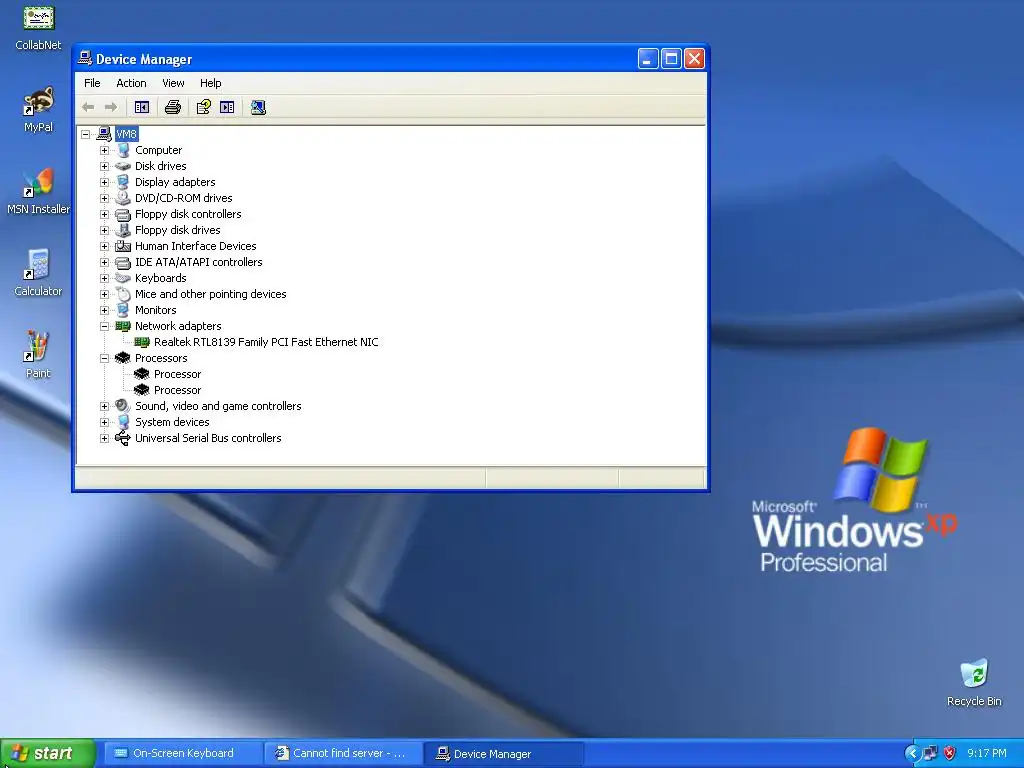Show hidden tray icons arrow

pyautogui.click(x=912, y=753)
